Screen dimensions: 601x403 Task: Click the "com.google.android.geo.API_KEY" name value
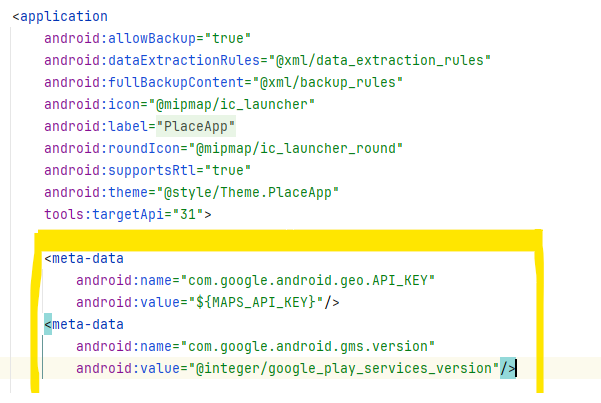click(x=308, y=280)
